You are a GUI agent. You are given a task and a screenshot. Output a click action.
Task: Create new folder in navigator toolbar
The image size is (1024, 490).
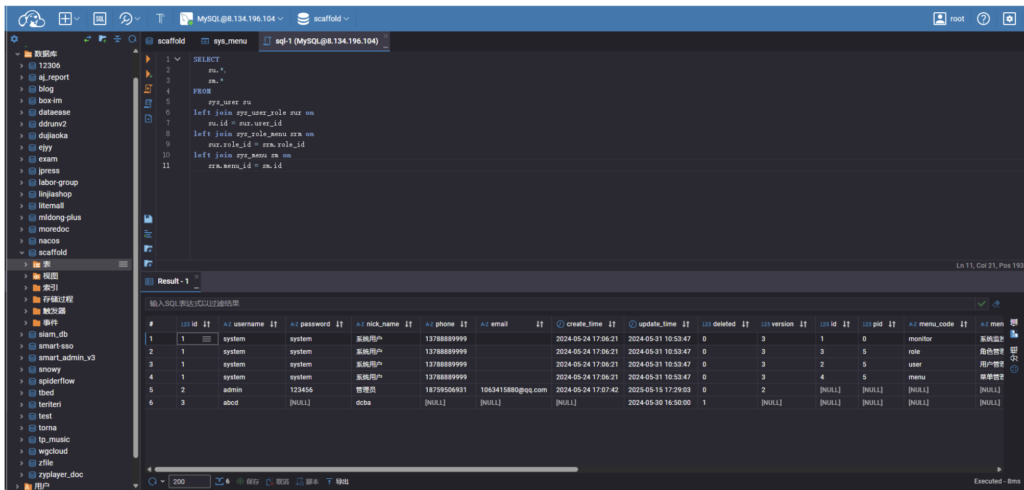point(103,39)
